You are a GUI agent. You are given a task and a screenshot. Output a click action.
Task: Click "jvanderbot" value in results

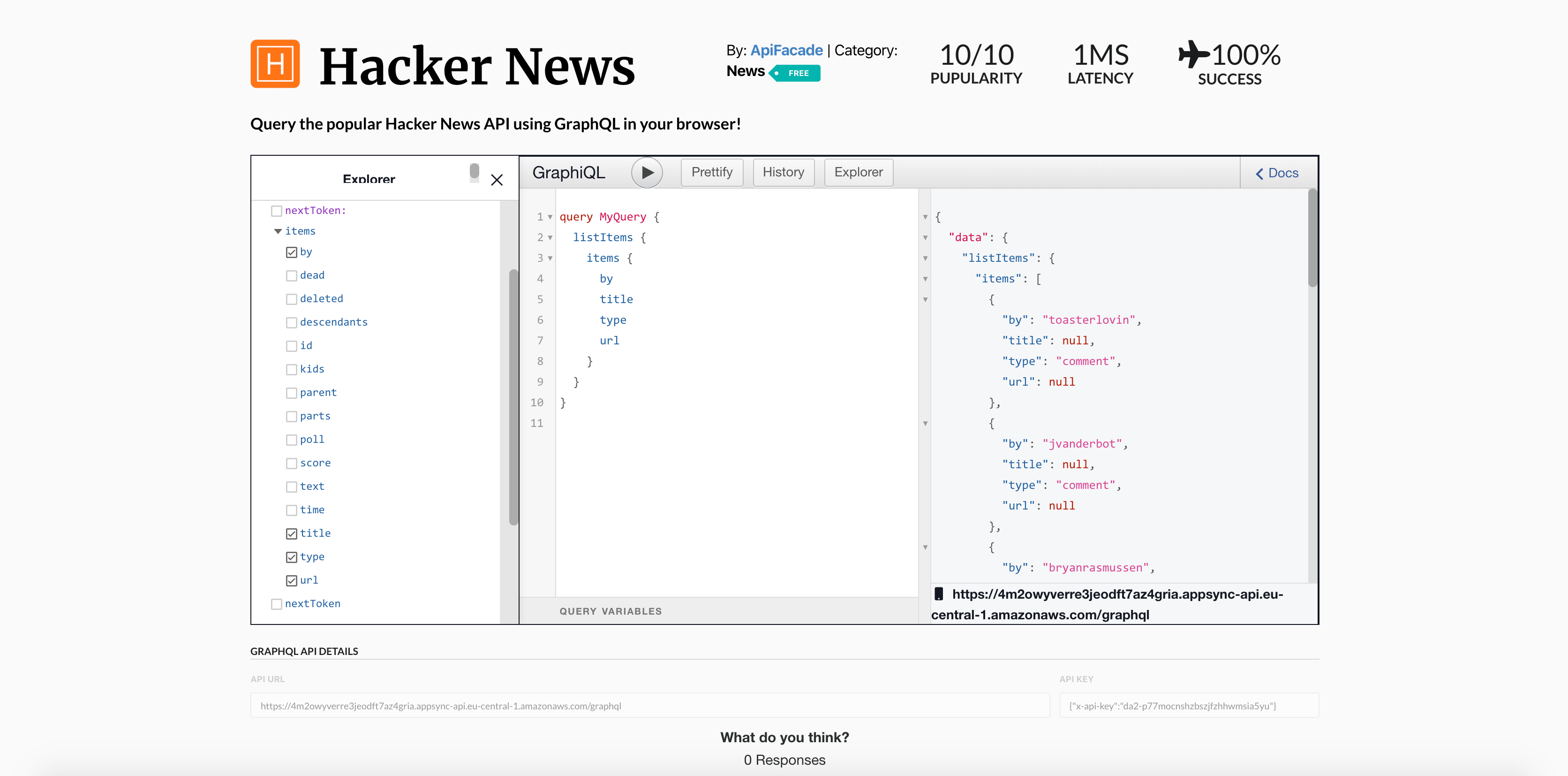(x=1082, y=444)
